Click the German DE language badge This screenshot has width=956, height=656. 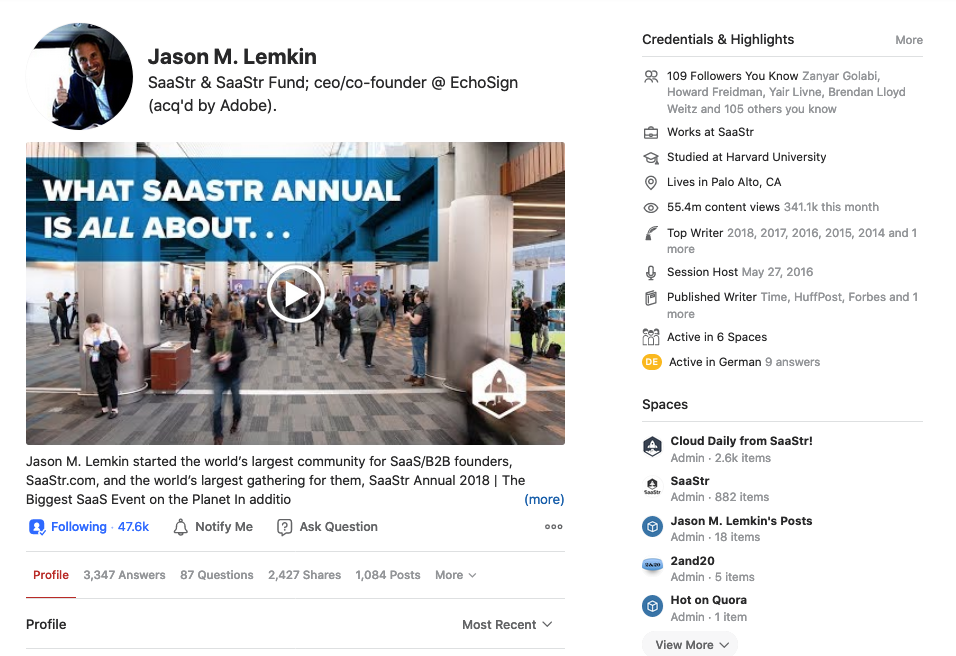point(652,362)
